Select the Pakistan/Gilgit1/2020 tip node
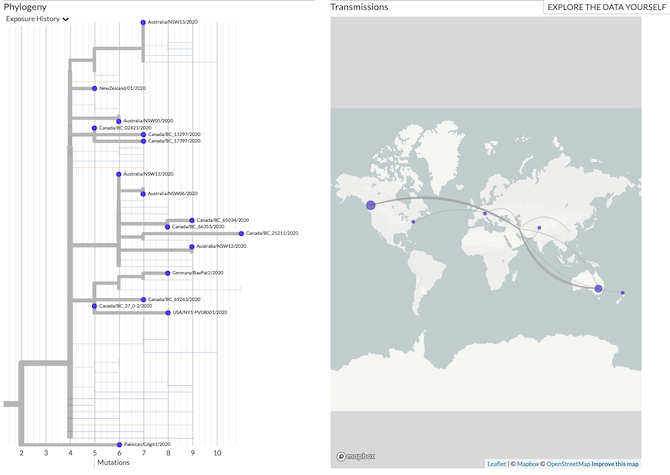 tap(119, 444)
